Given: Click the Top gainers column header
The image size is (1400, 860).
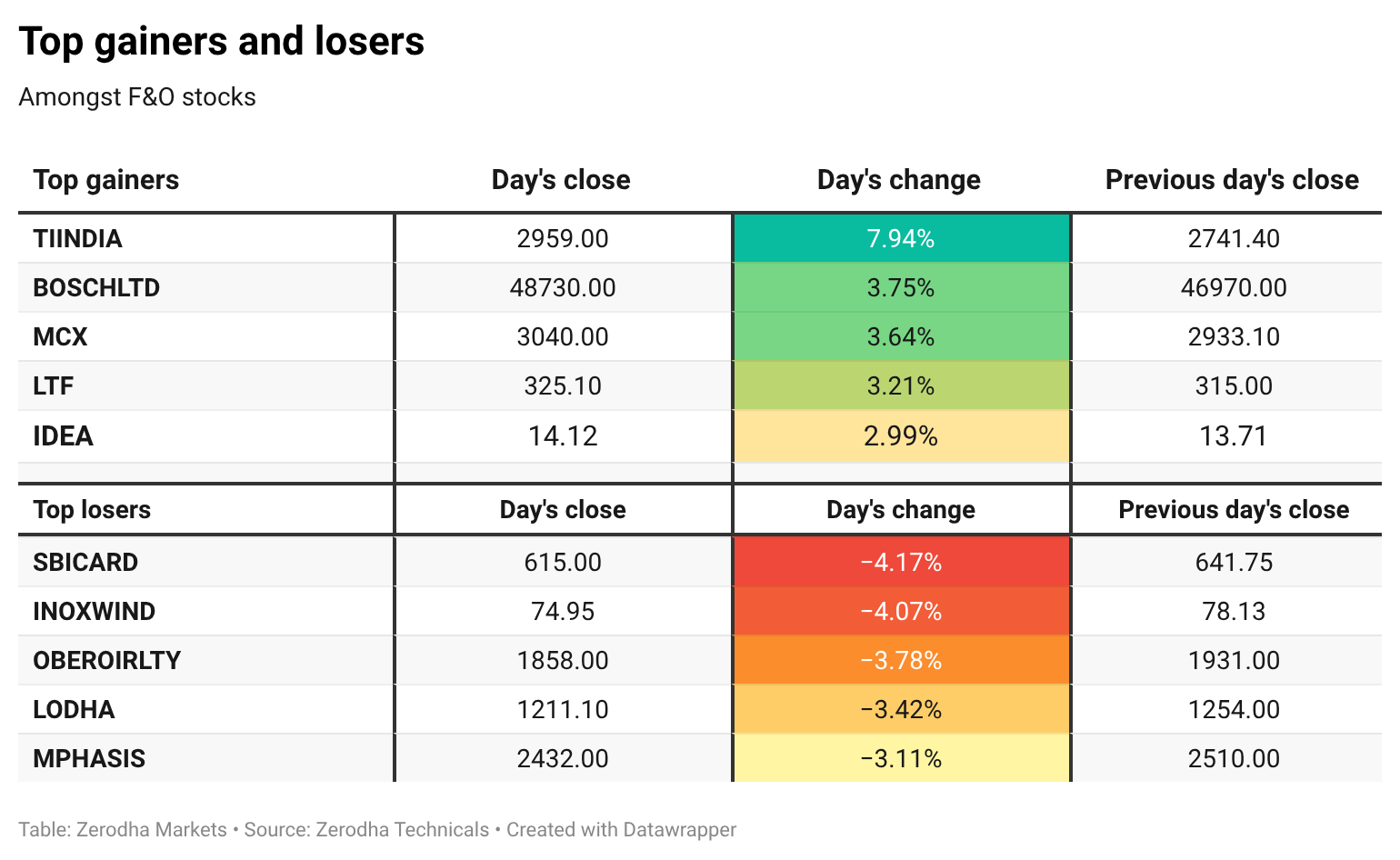Looking at the screenshot, I should click(x=106, y=180).
